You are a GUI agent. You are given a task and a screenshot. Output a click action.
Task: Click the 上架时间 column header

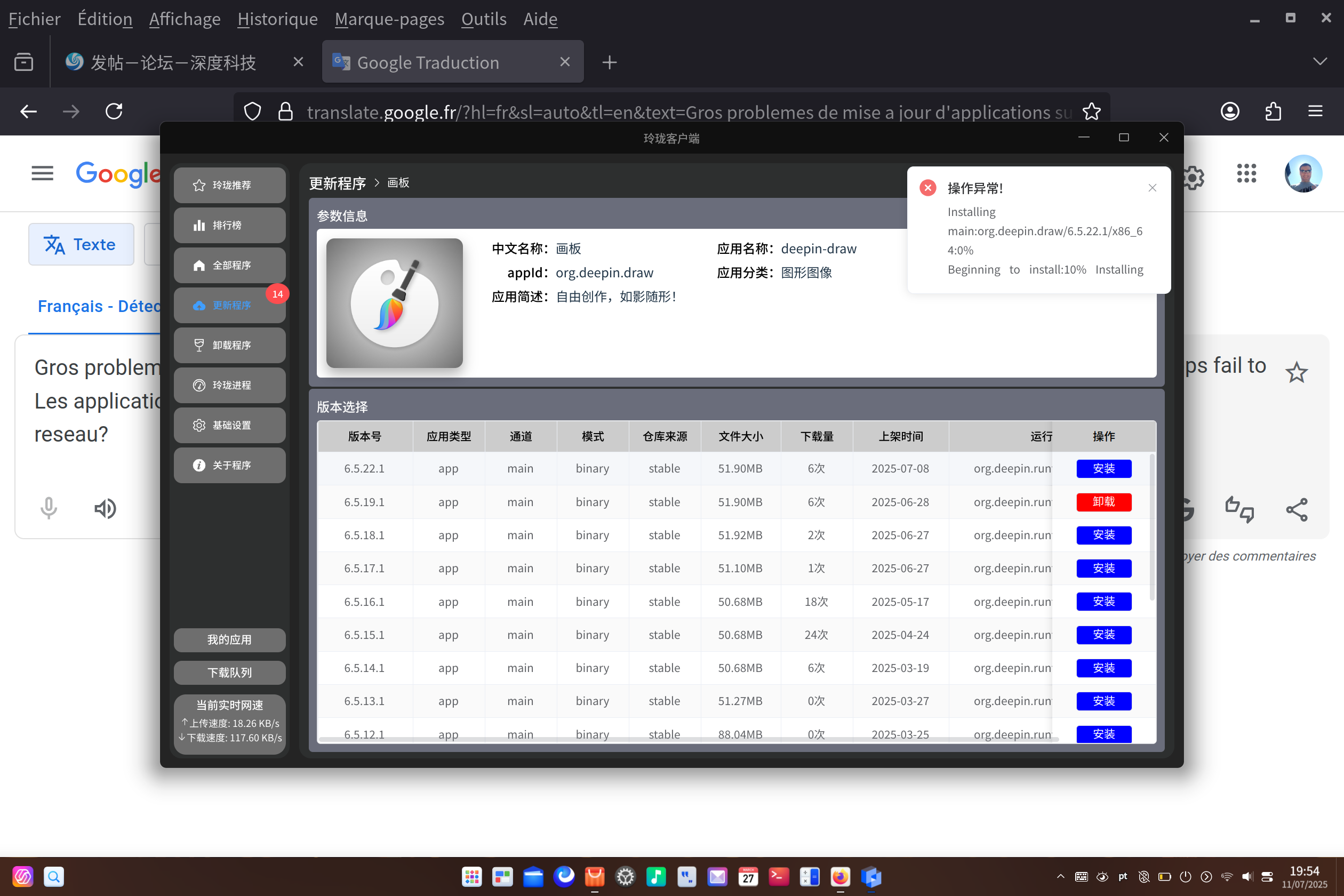(901, 437)
